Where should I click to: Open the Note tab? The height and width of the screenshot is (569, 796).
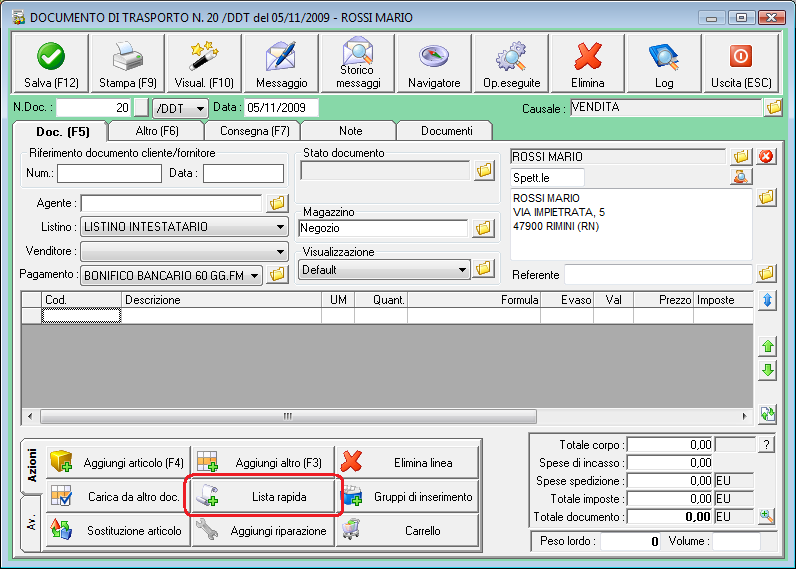[x=350, y=131]
